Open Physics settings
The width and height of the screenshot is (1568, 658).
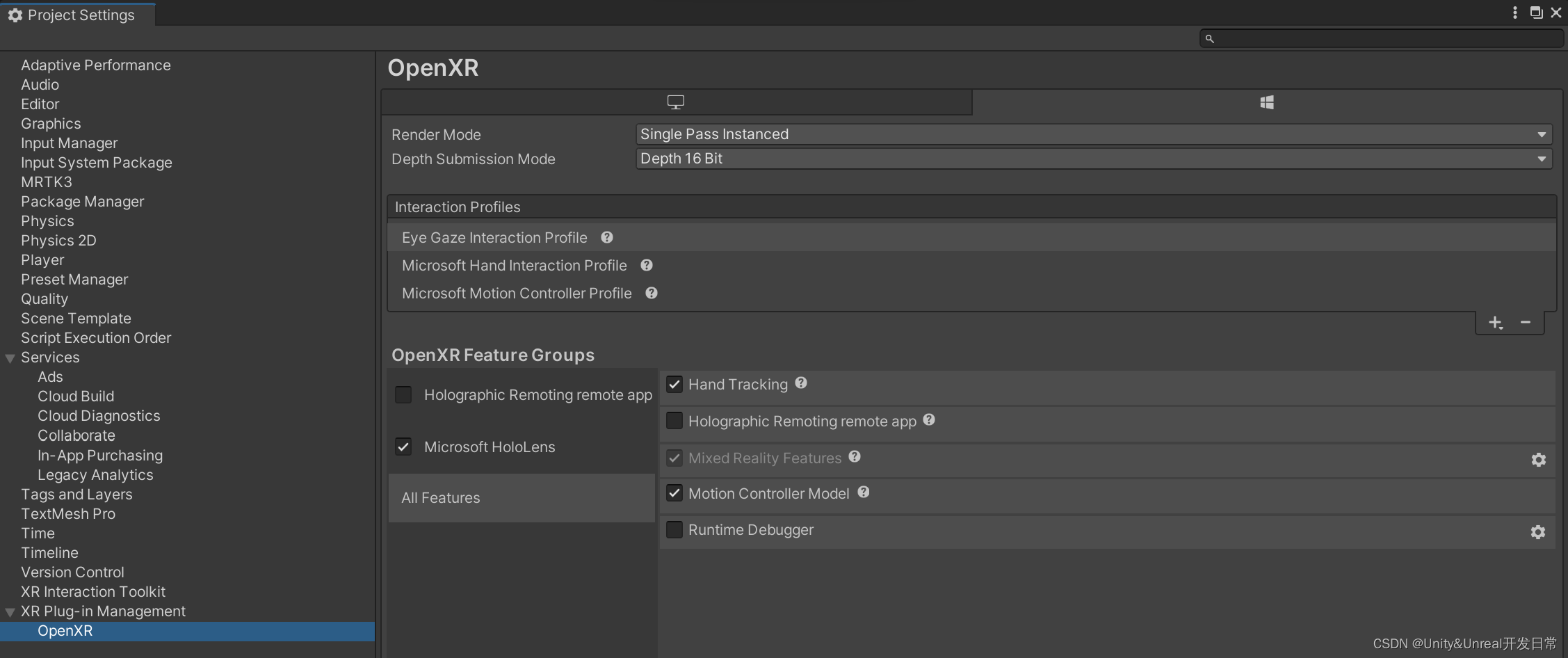pyautogui.click(x=47, y=220)
